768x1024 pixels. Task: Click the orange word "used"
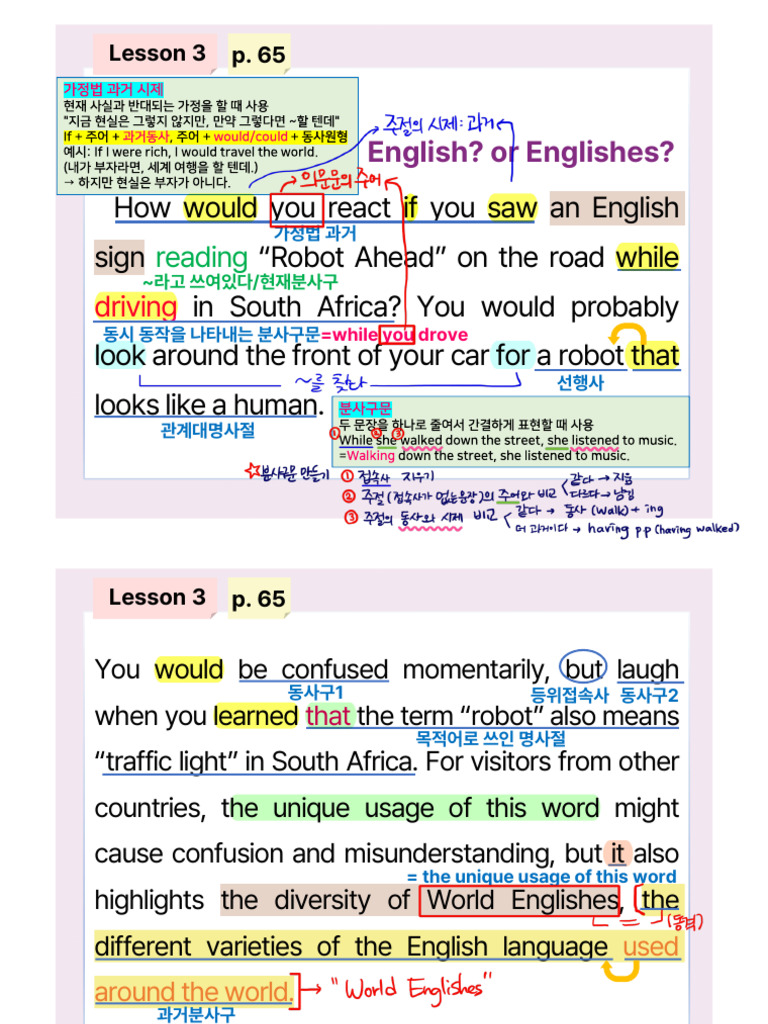650,947
